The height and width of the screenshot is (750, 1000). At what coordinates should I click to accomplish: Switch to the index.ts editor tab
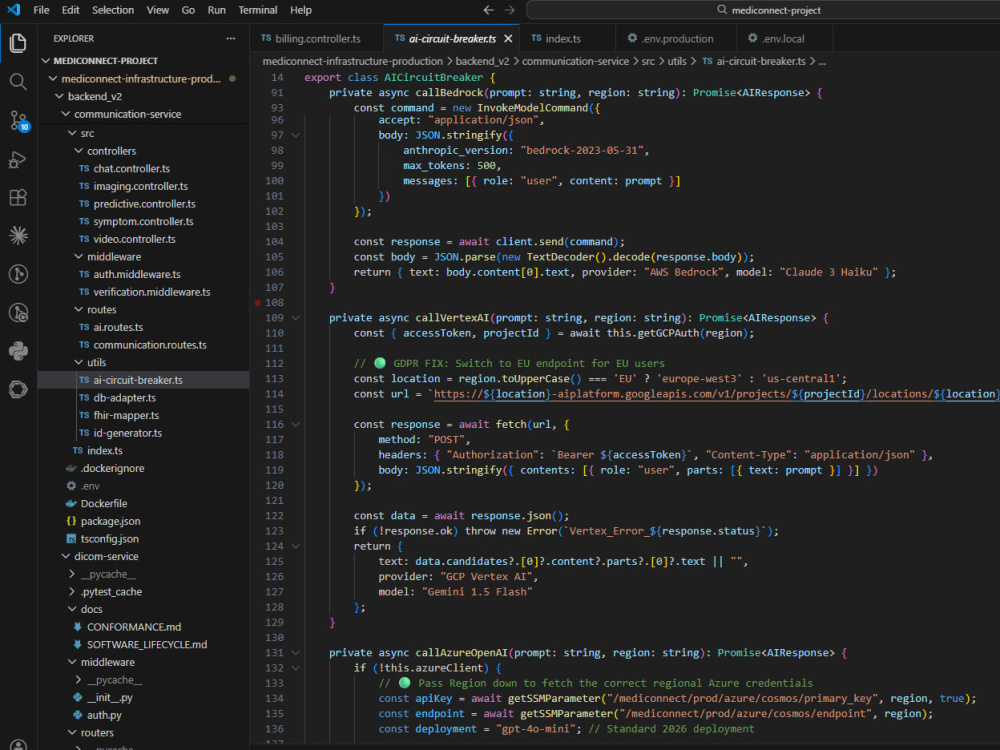[x=564, y=38]
